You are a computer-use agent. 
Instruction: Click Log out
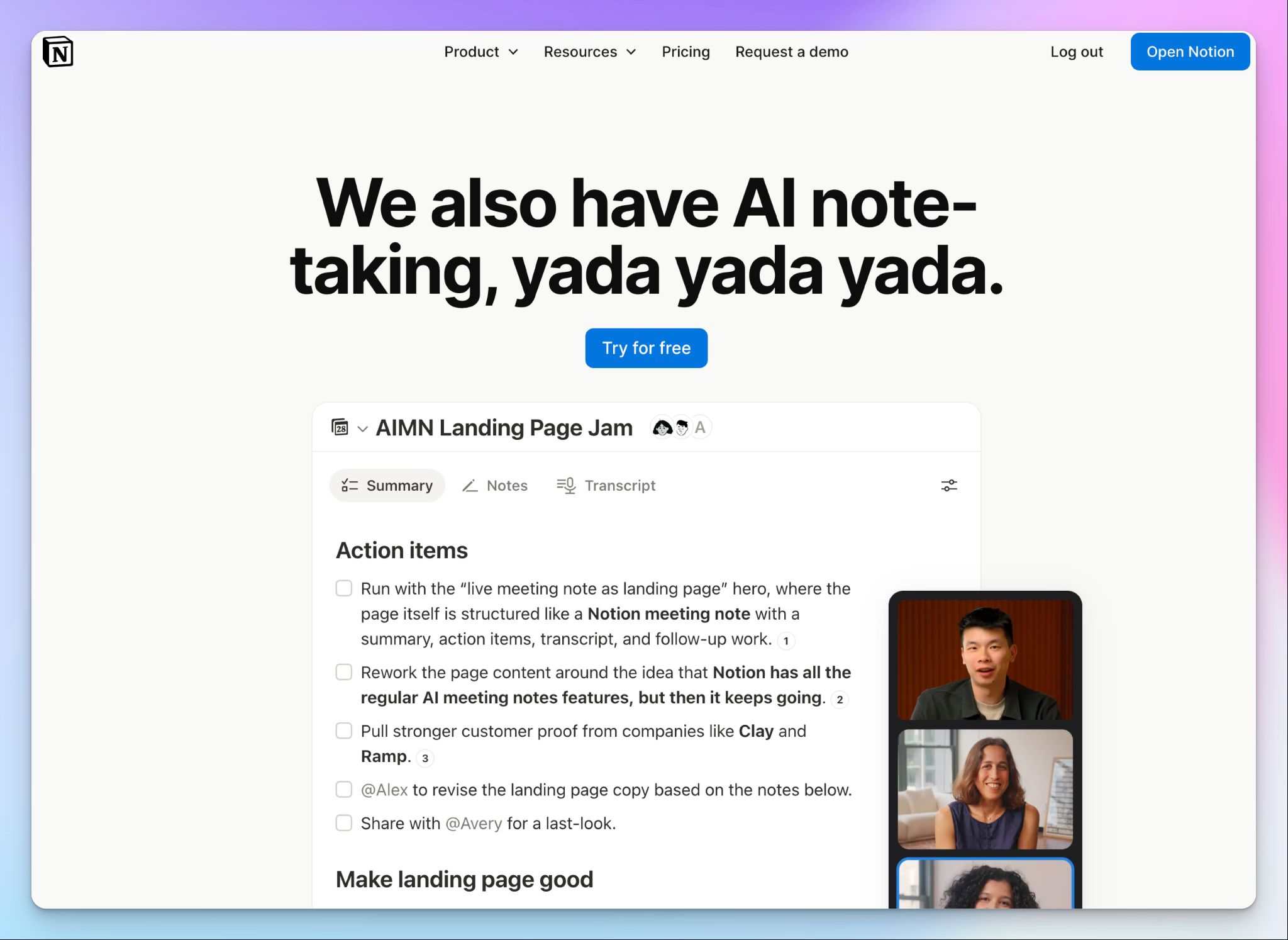point(1077,52)
